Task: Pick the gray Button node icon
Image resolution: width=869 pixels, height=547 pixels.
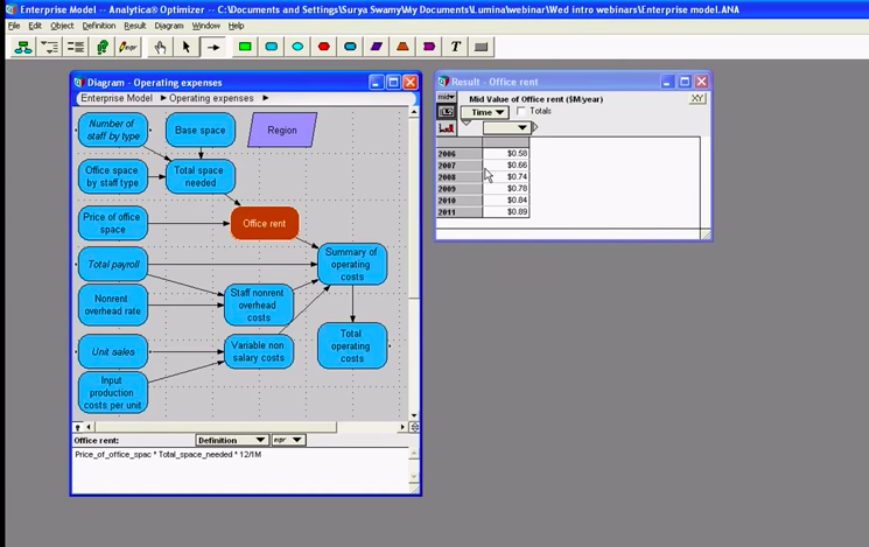Action: click(x=481, y=47)
